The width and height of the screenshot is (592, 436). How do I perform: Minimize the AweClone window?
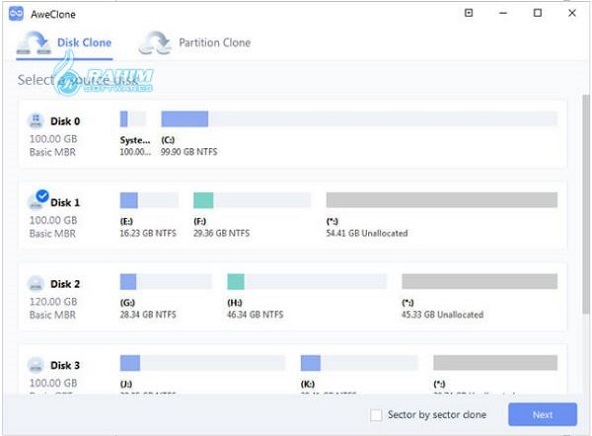pyautogui.click(x=503, y=13)
